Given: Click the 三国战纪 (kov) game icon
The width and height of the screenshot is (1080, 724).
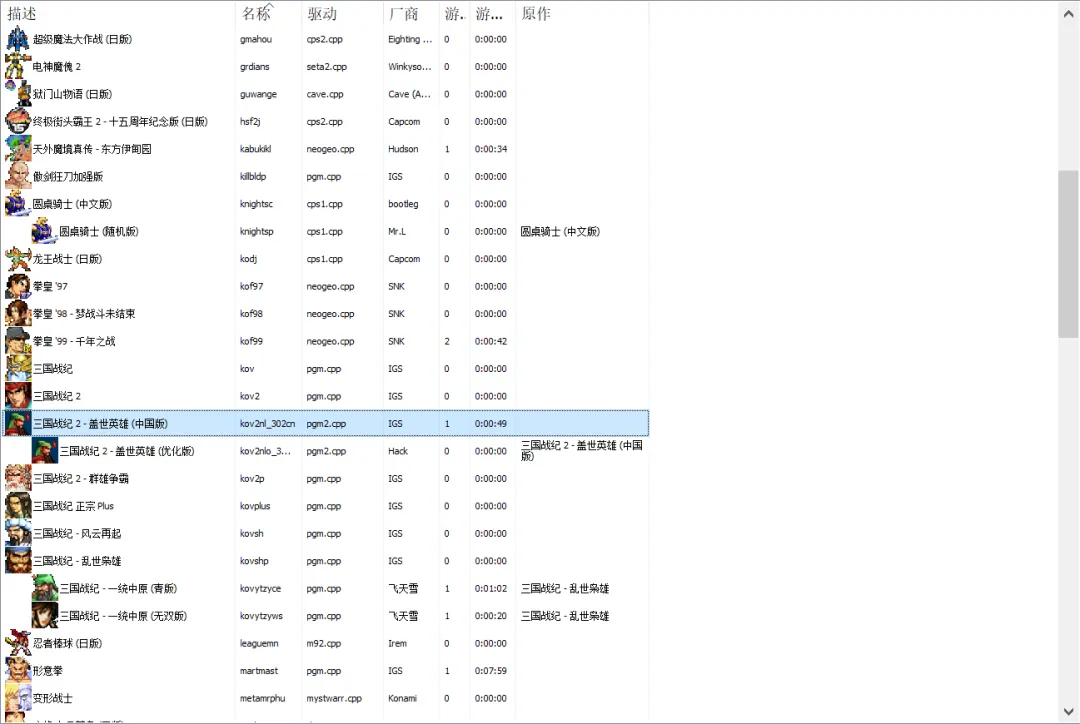Looking at the screenshot, I should click(x=18, y=369).
